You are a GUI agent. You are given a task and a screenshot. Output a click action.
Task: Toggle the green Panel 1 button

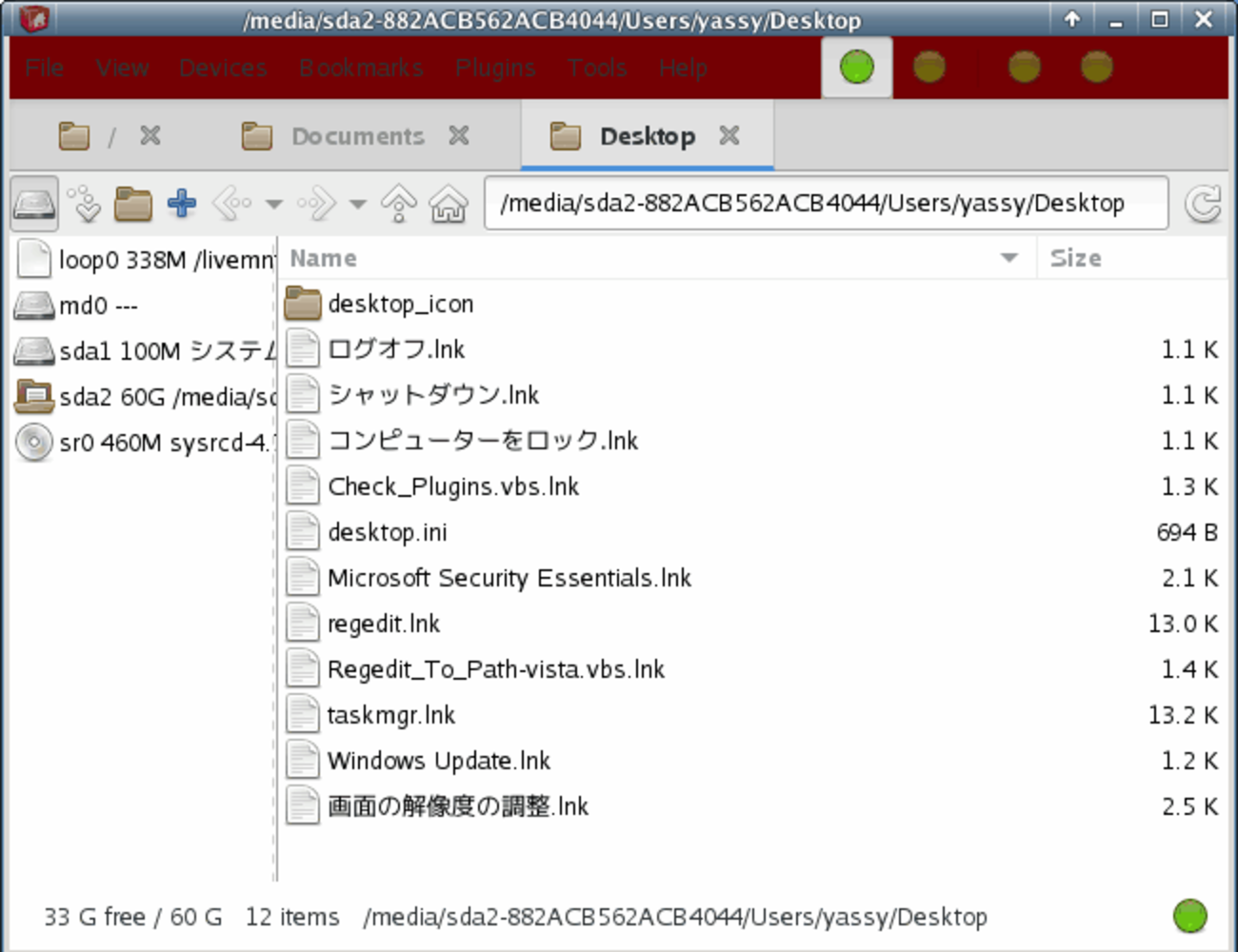[x=857, y=68]
